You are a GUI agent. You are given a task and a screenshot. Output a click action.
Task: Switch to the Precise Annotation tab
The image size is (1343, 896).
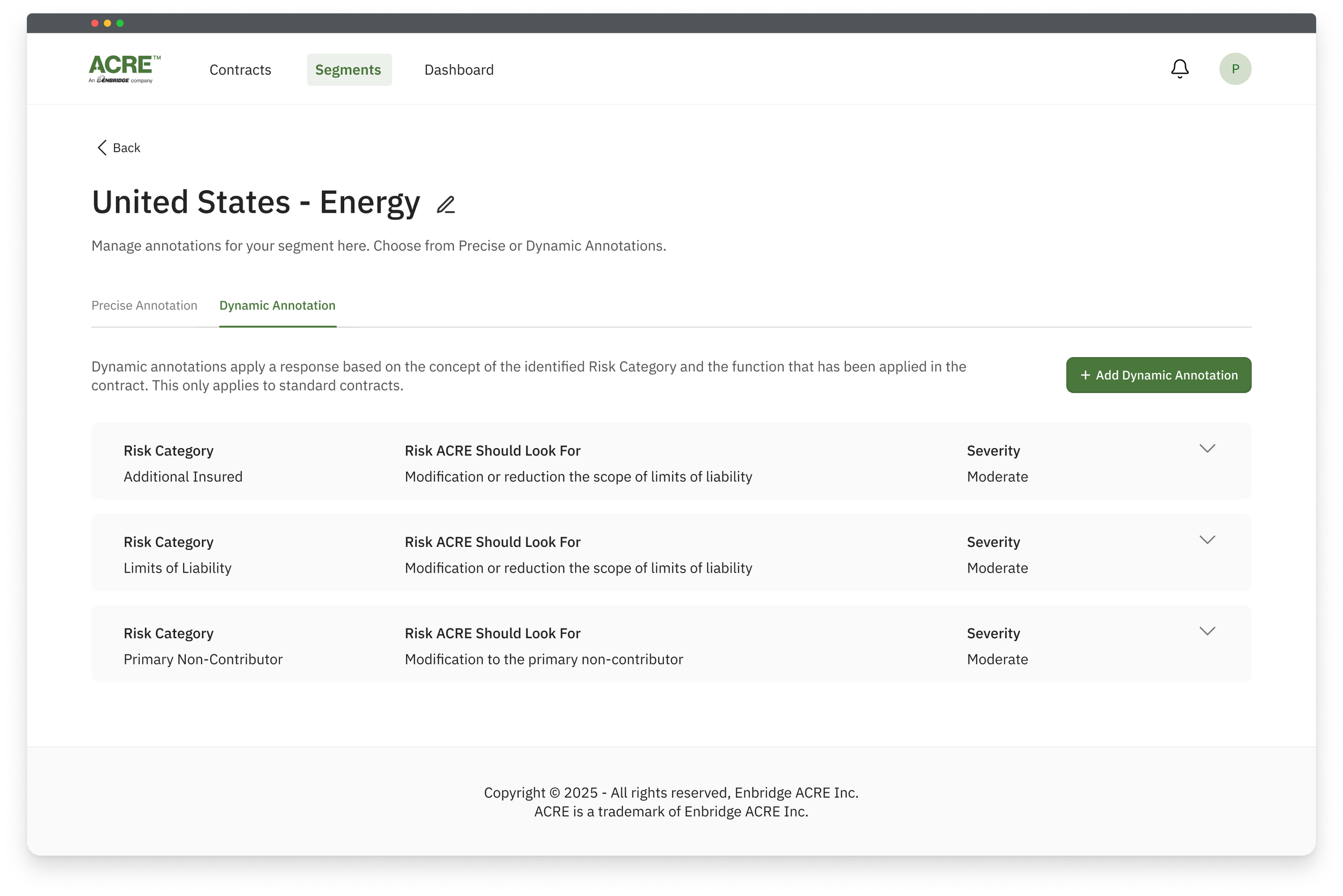[144, 306]
